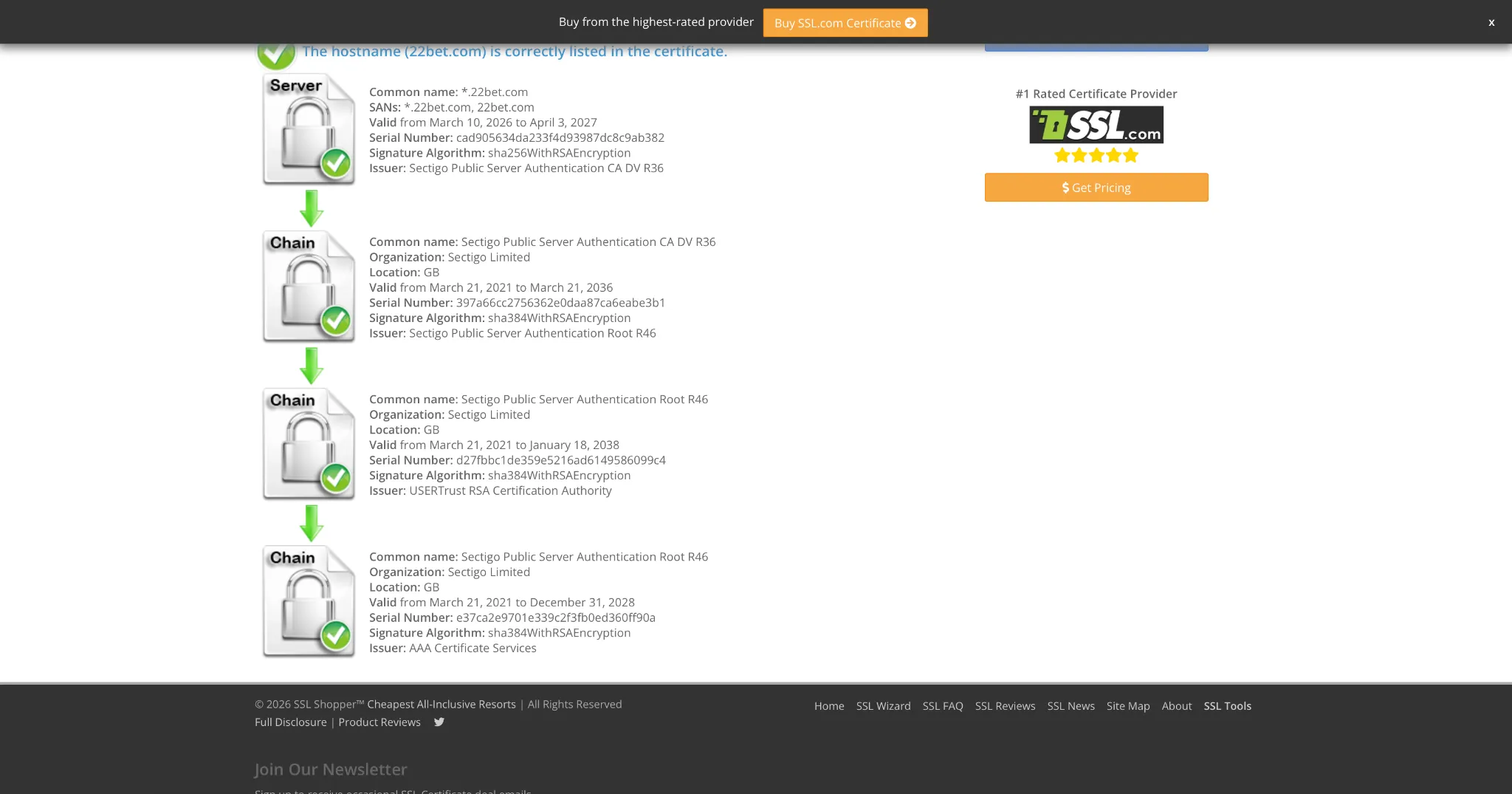The image size is (1512, 794).
Task: Open the SSL News footer link
Action: click(1071, 706)
